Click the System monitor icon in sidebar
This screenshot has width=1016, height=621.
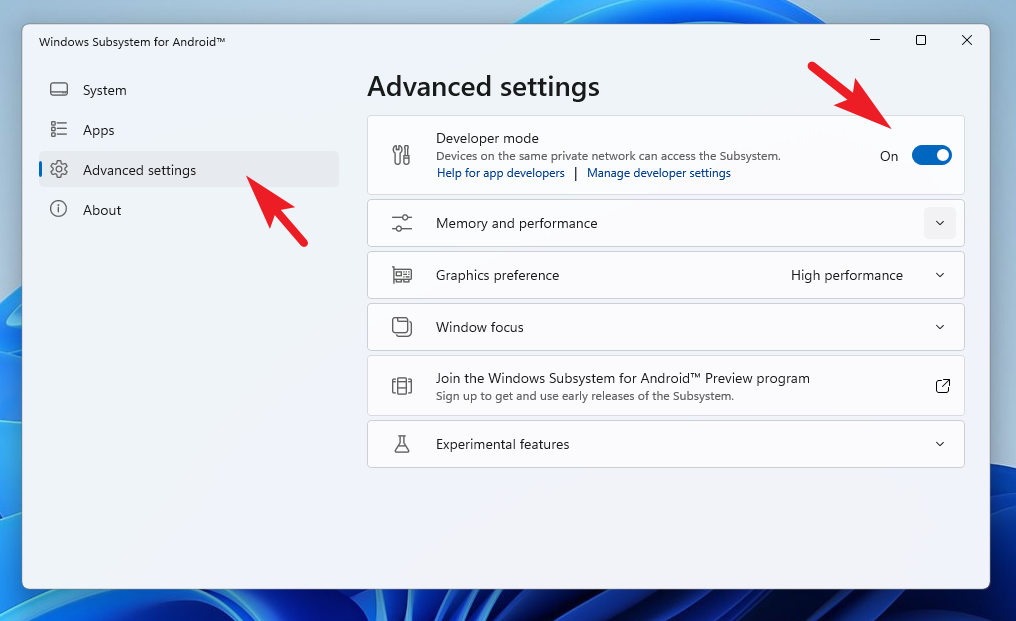[x=59, y=89]
